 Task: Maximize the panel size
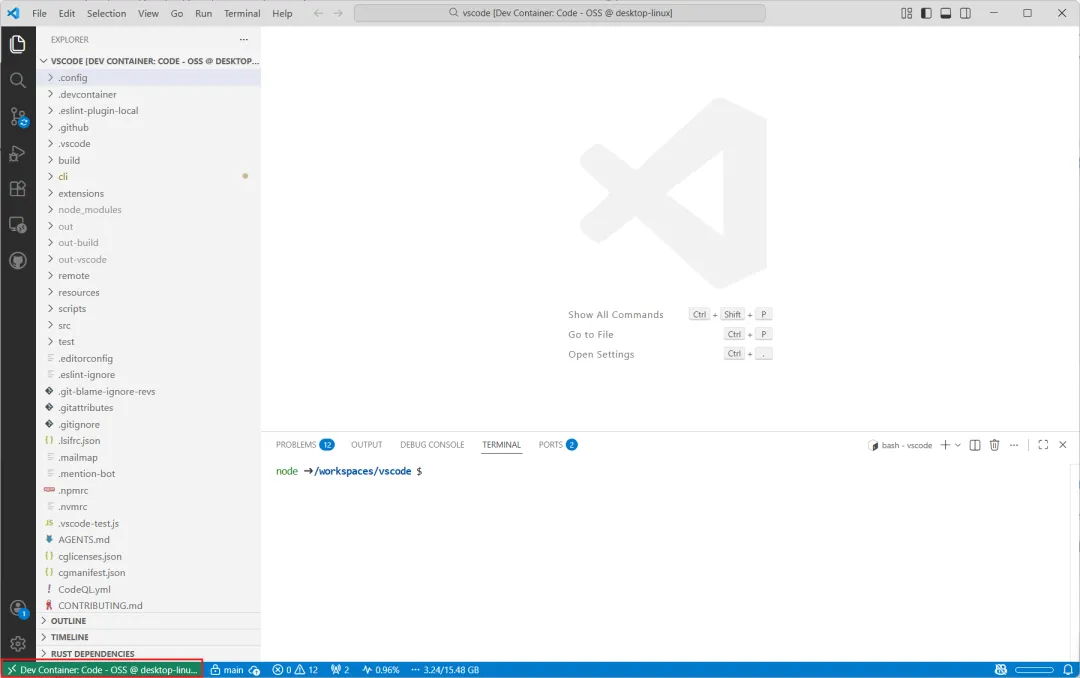(1043, 445)
